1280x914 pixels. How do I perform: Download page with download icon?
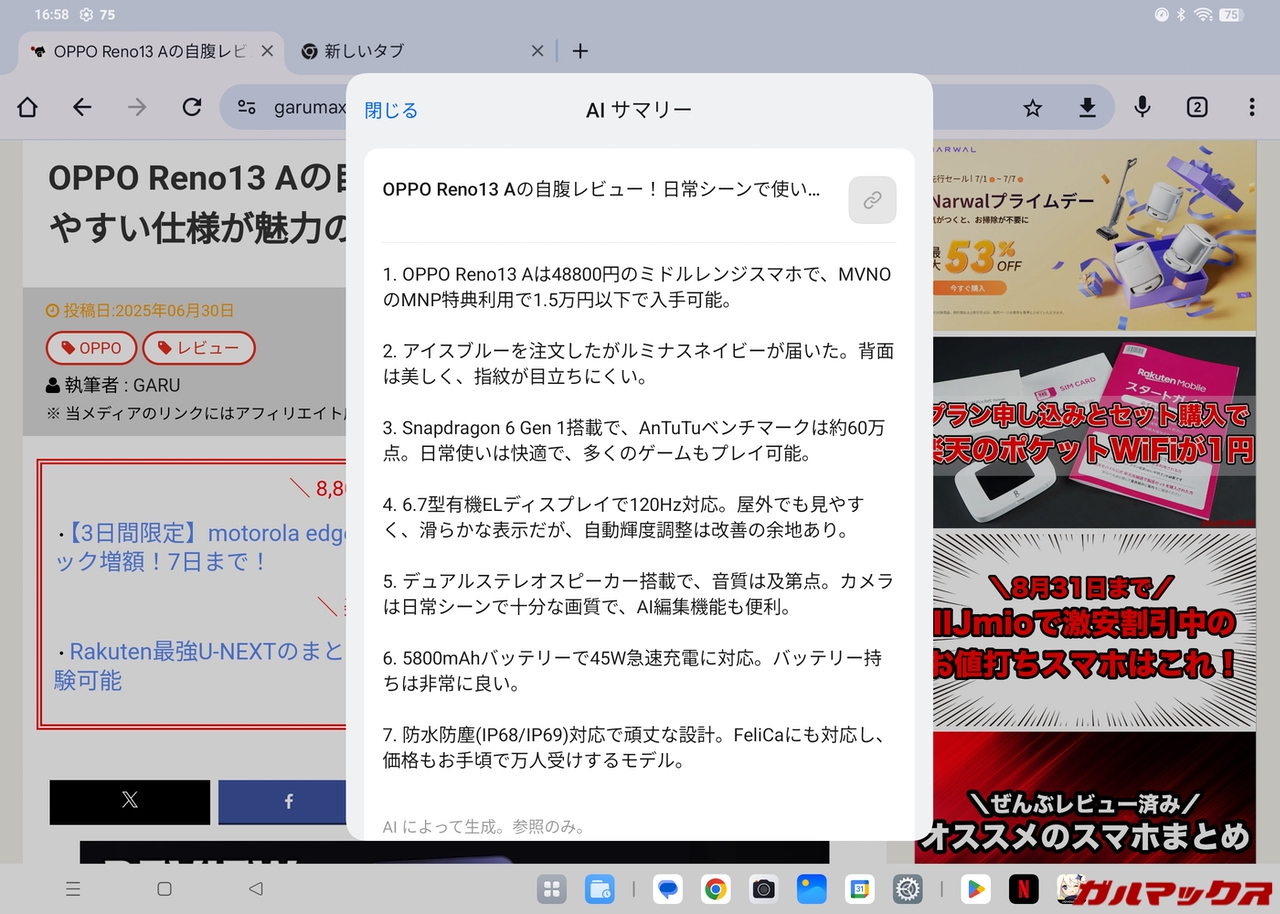1088,108
